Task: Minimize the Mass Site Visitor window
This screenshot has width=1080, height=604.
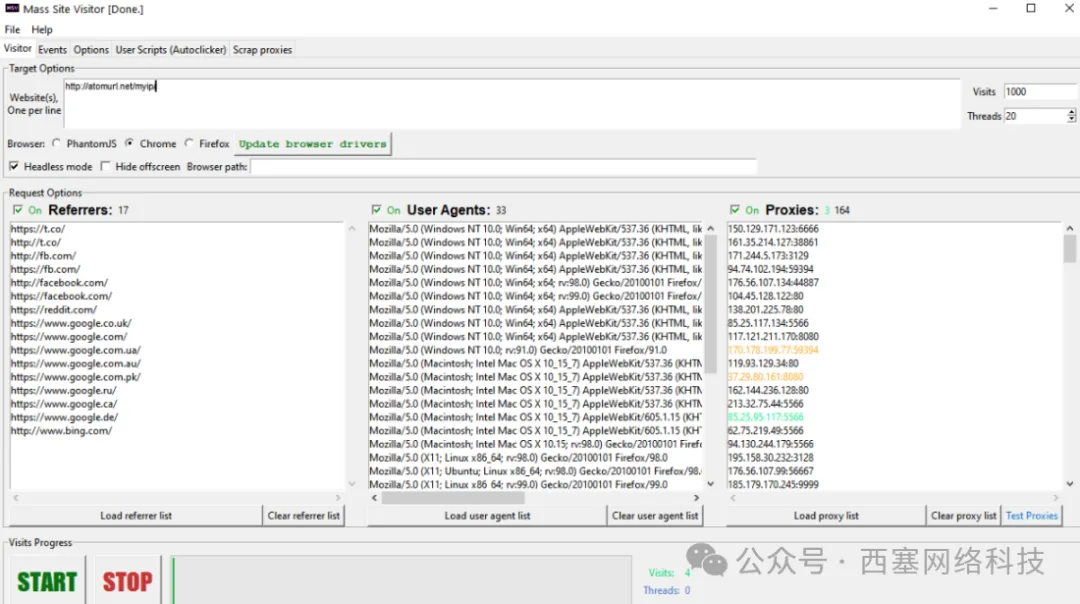Action: click(993, 8)
